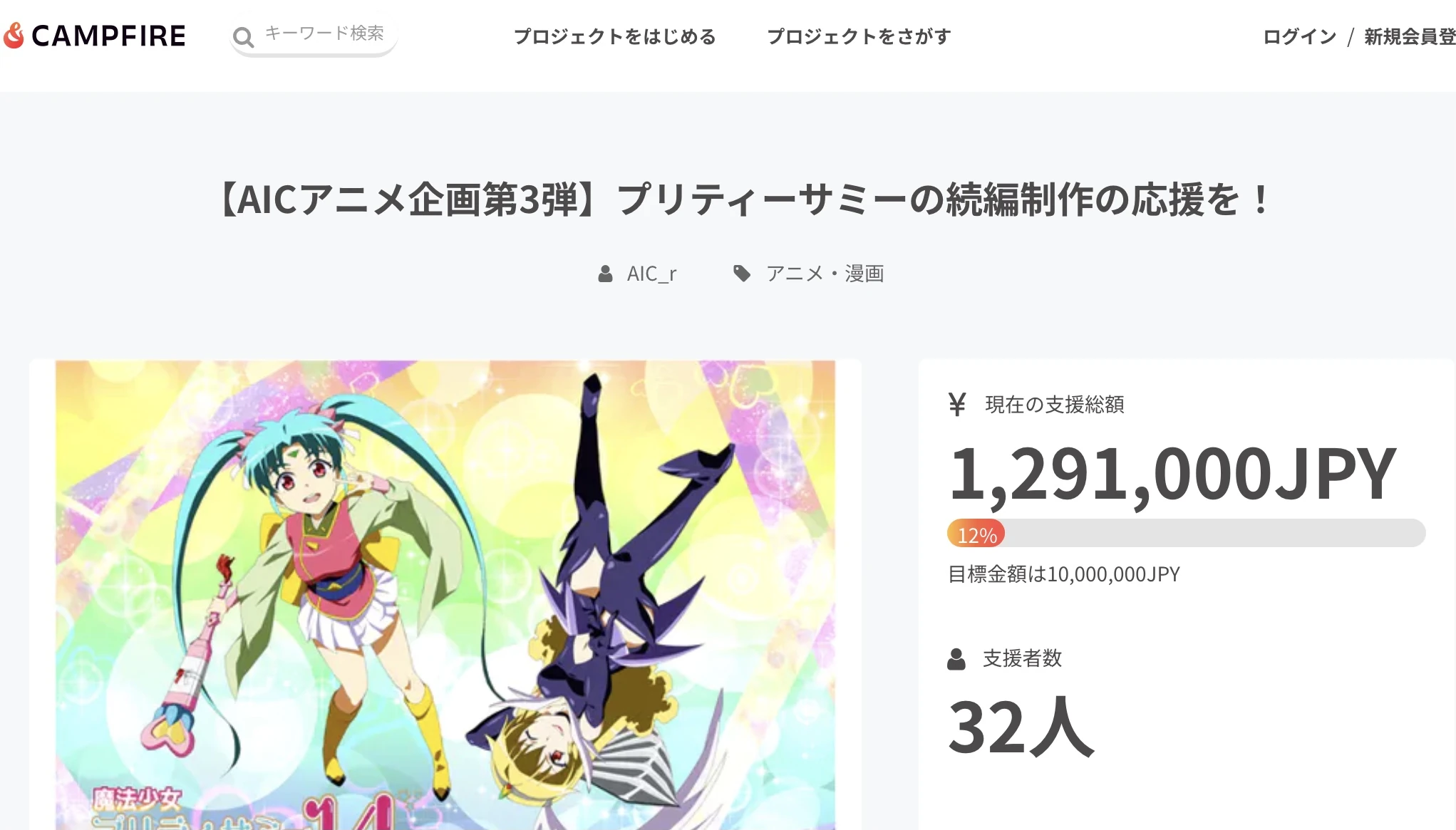
Task: Click the ログイン link
Action: point(1300,36)
